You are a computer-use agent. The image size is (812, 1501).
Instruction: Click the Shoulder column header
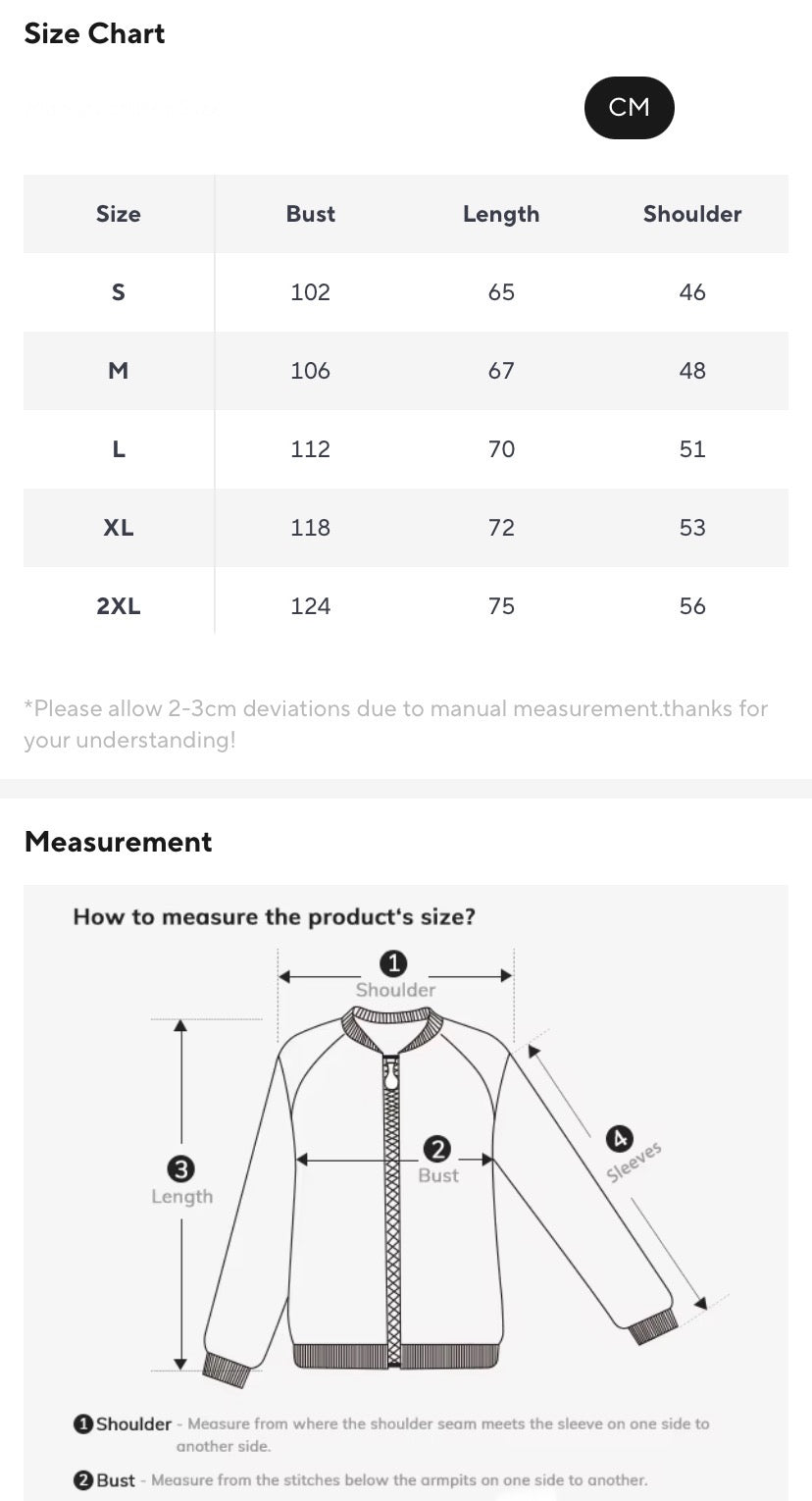coord(691,214)
